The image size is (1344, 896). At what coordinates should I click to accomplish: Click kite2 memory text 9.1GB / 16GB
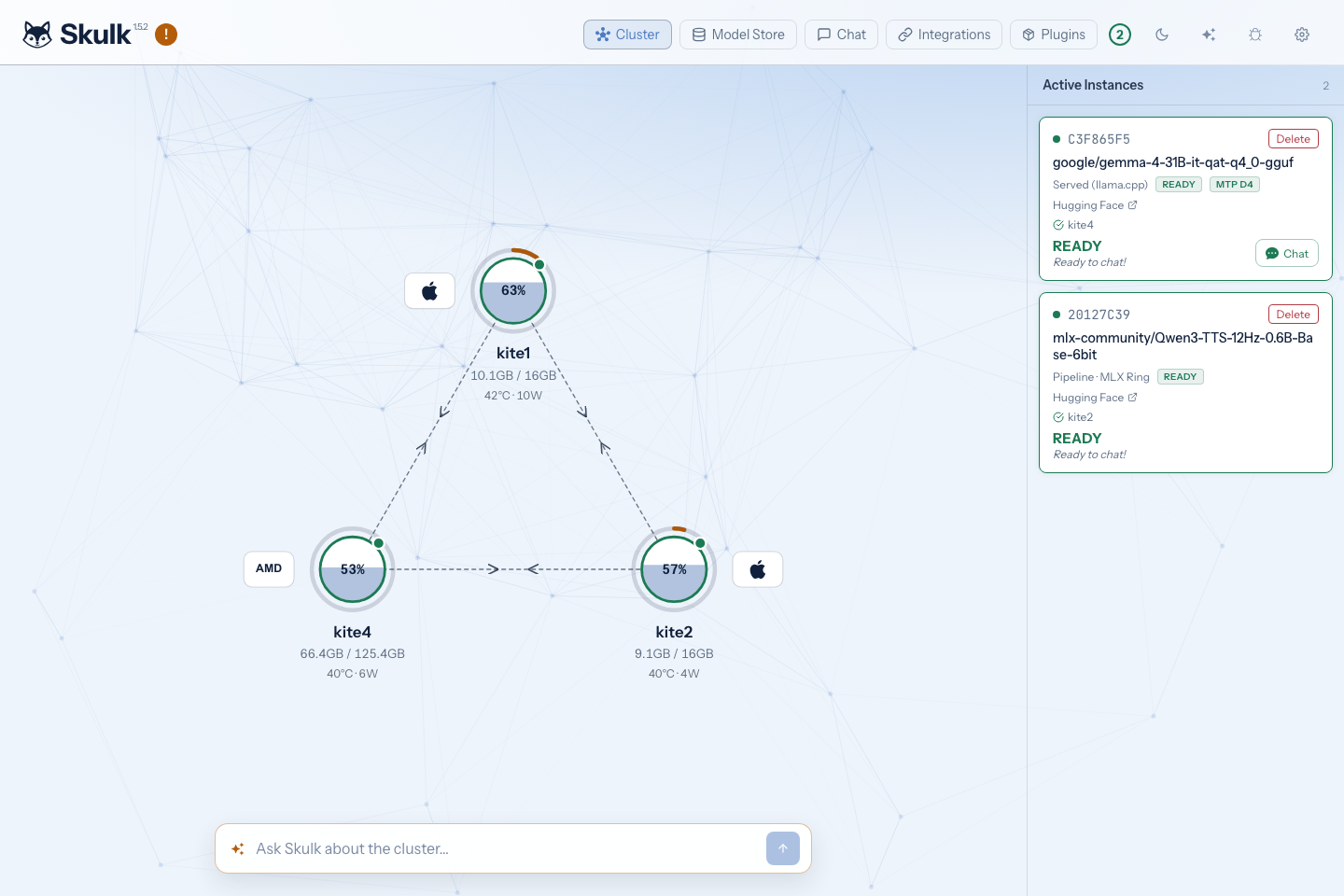point(674,653)
